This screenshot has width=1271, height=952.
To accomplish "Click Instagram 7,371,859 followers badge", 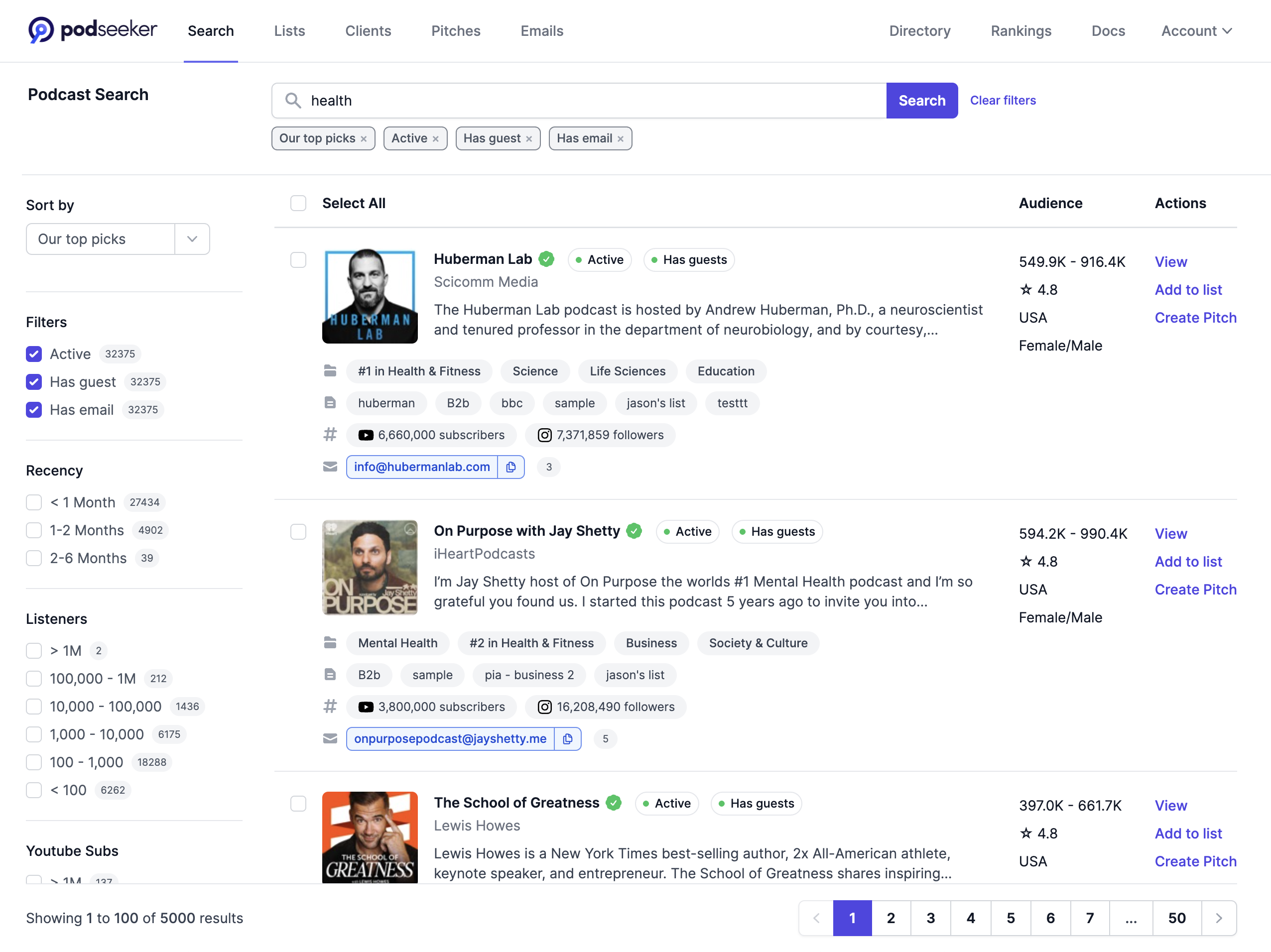I will pos(601,435).
